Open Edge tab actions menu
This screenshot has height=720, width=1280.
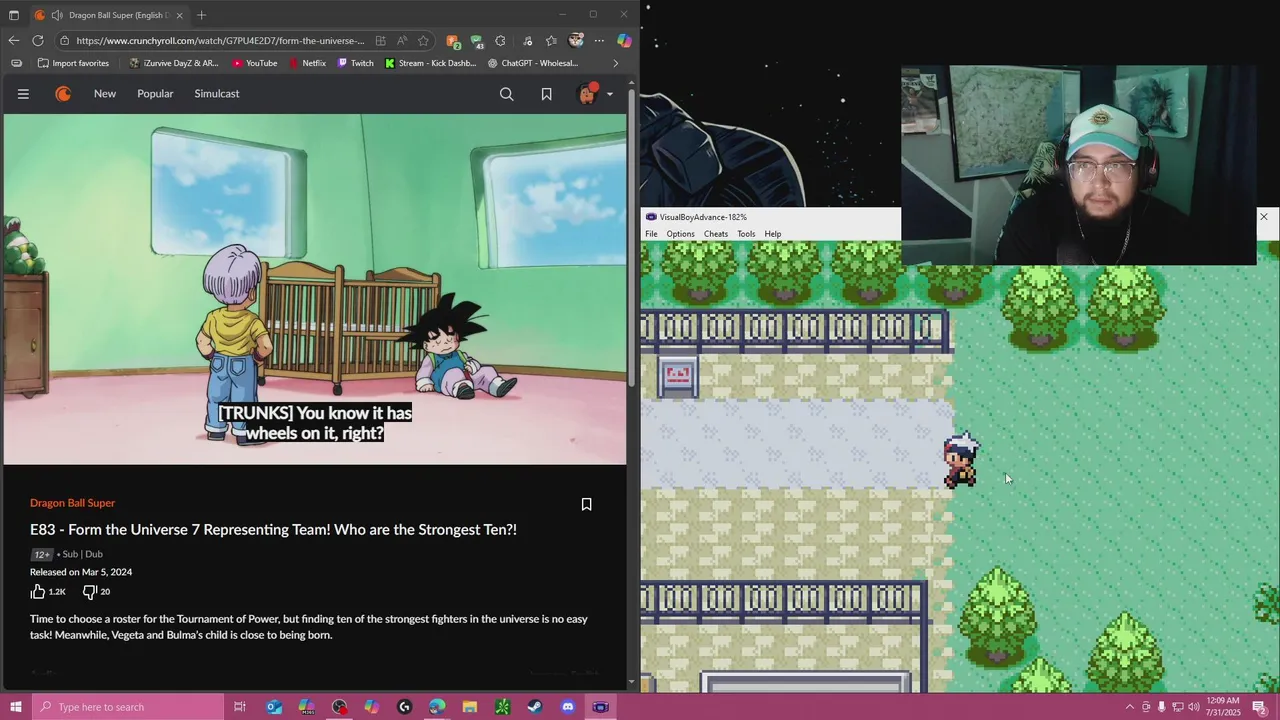[x=13, y=15]
